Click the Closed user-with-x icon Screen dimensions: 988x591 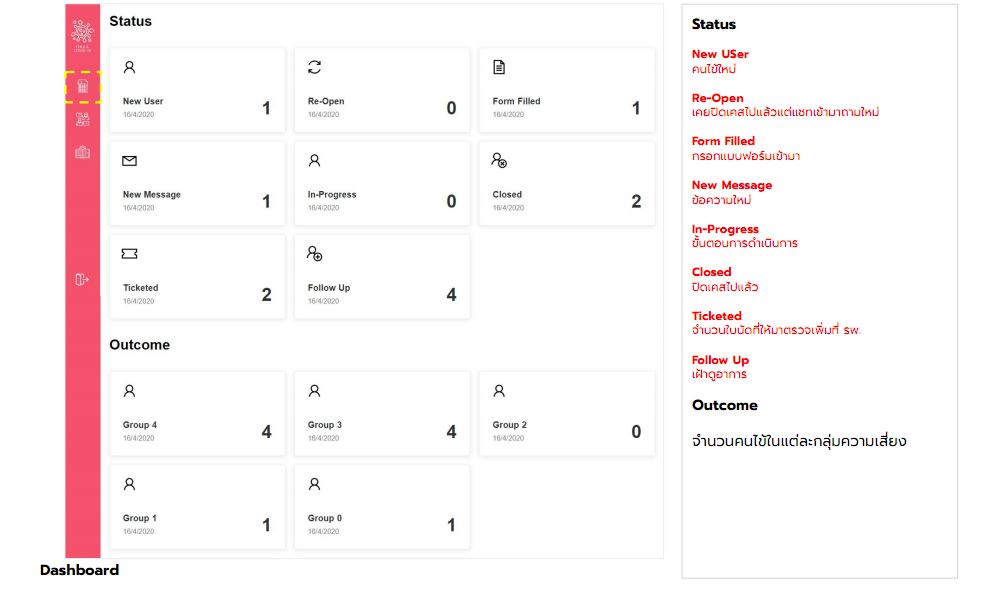tap(499, 160)
